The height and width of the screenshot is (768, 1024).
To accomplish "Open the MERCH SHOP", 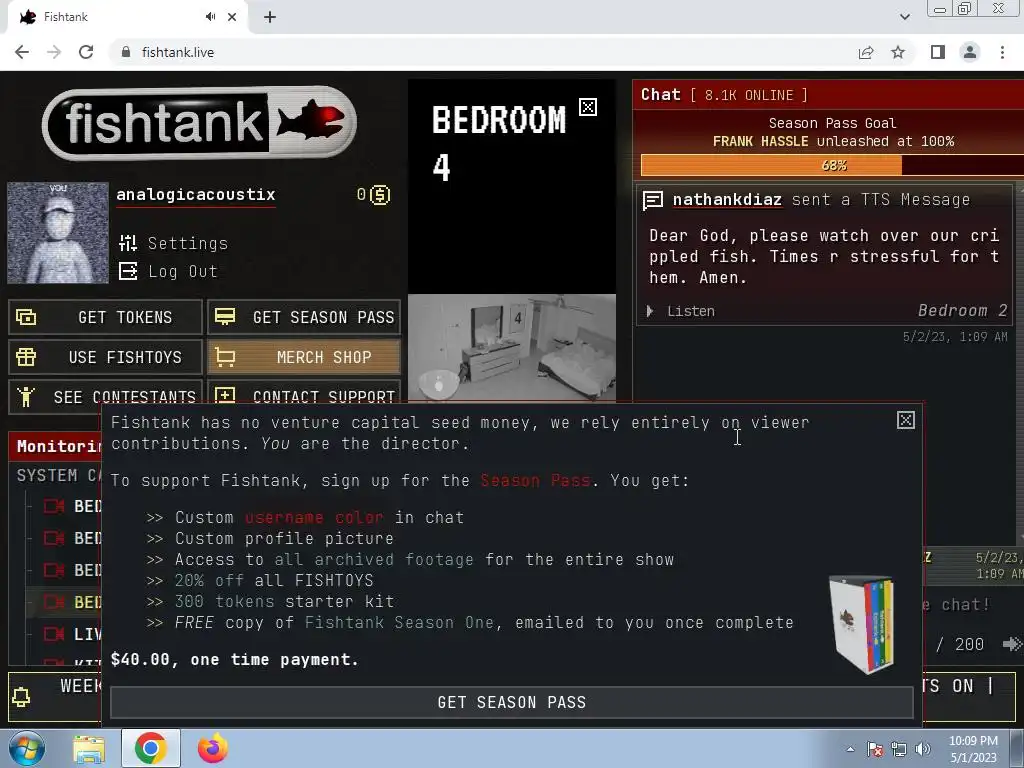I will (x=304, y=357).
